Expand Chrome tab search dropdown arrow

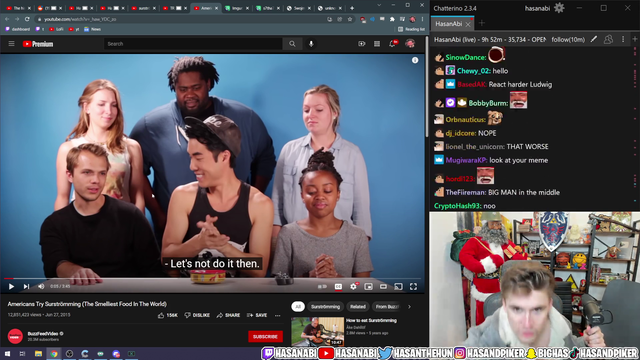[x=379, y=5]
